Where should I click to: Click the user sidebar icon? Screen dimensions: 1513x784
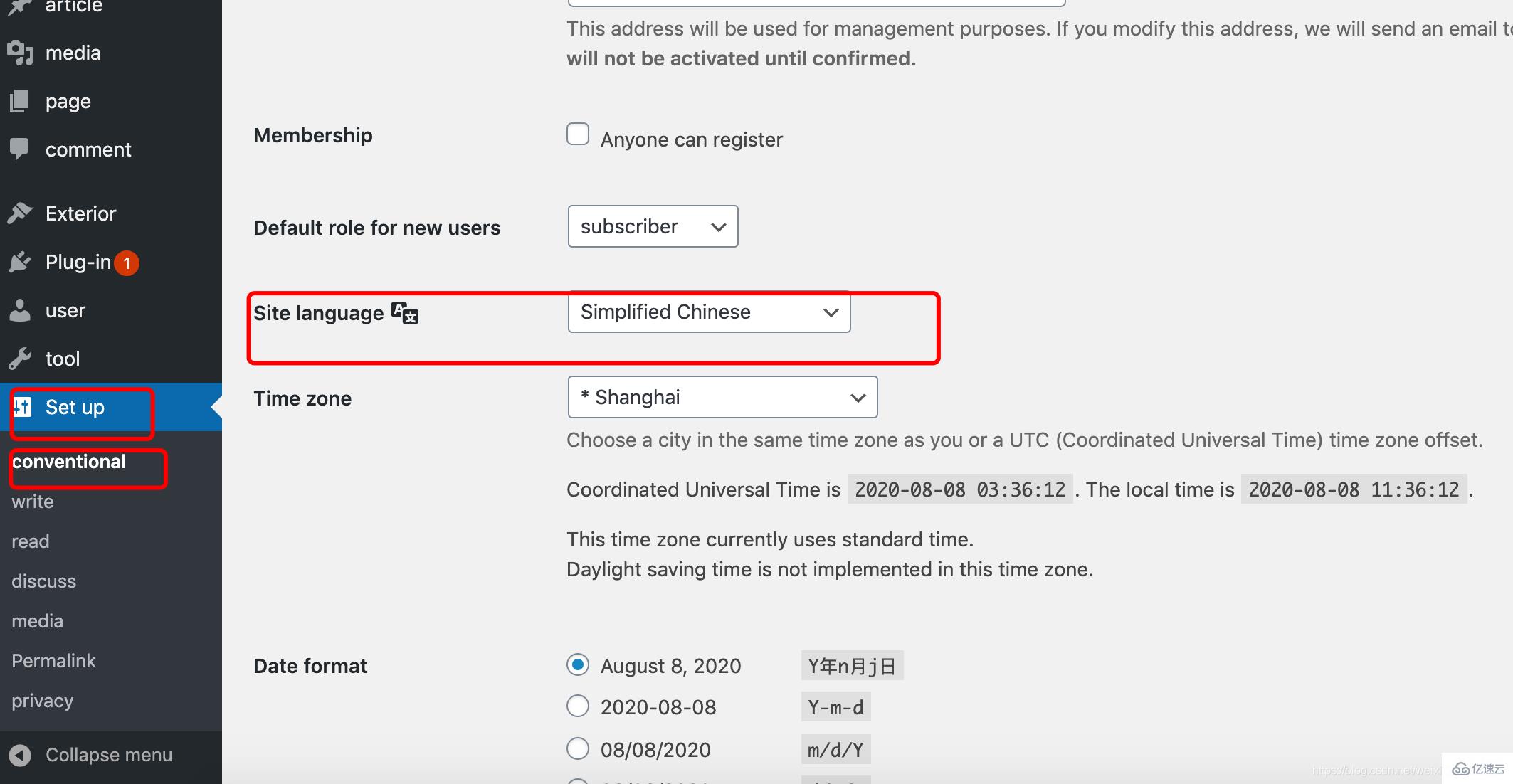point(23,309)
